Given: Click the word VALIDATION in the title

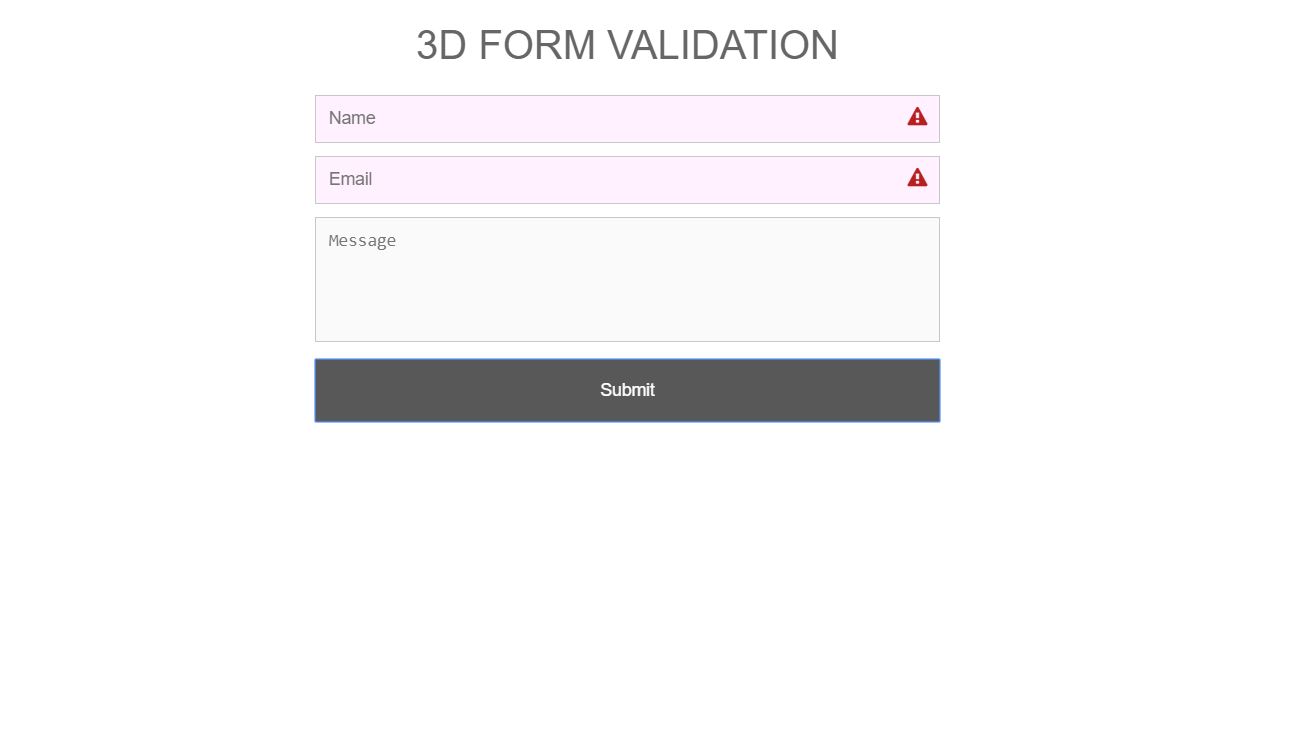Looking at the screenshot, I should pos(723,45).
